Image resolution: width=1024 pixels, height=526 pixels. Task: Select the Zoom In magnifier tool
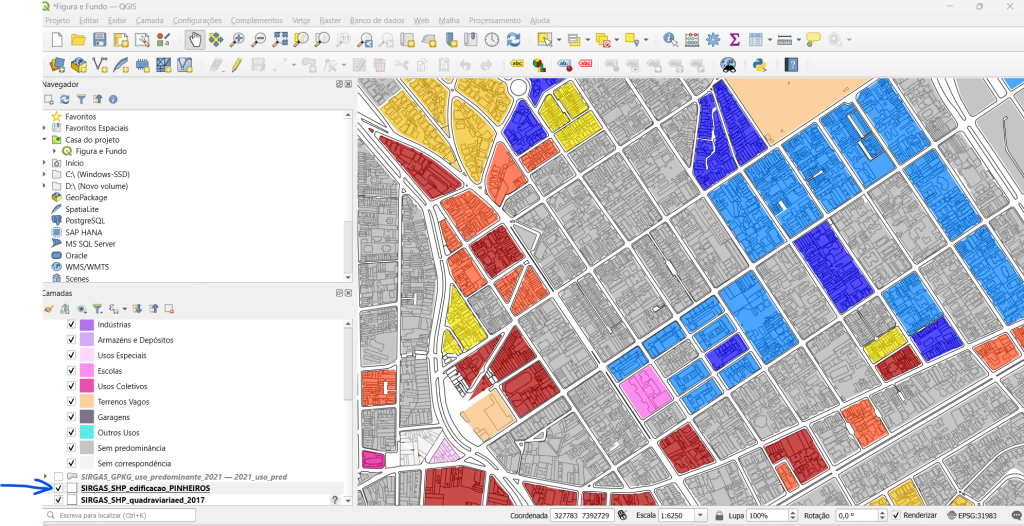pyautogui.click(x=236, y=39)
